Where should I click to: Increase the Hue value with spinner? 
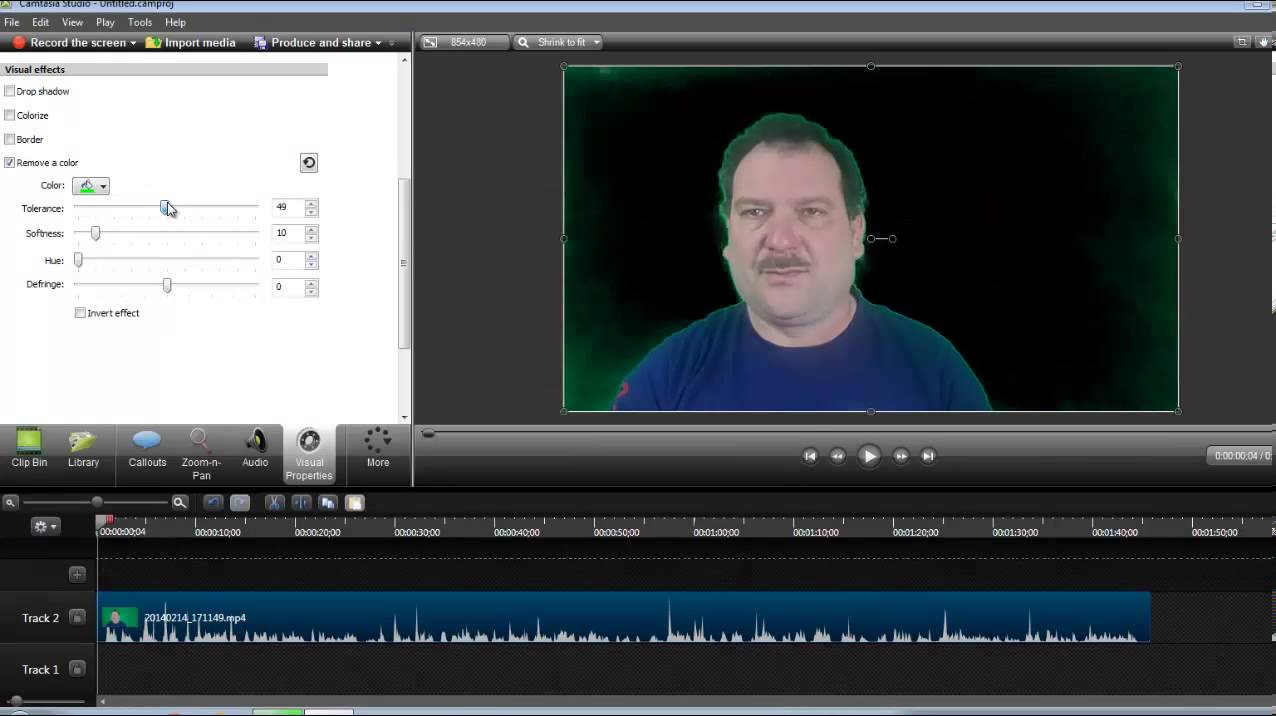(311, 256)
